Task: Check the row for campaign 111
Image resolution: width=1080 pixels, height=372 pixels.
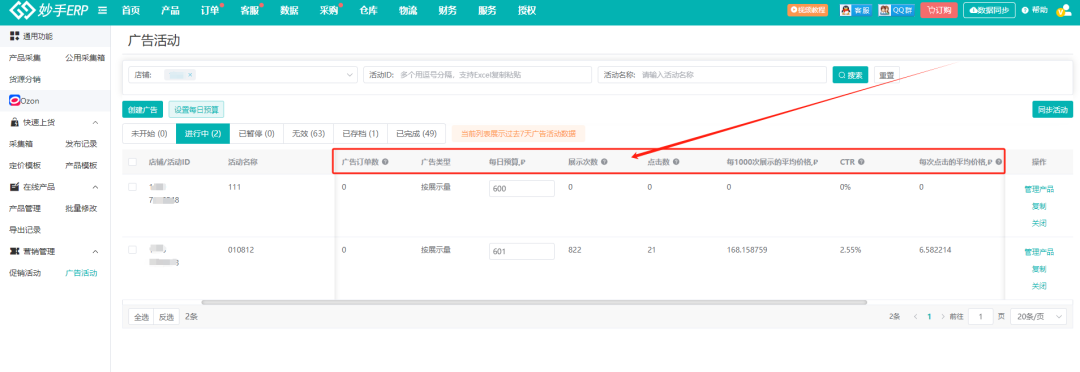Action: coord(132,187)
